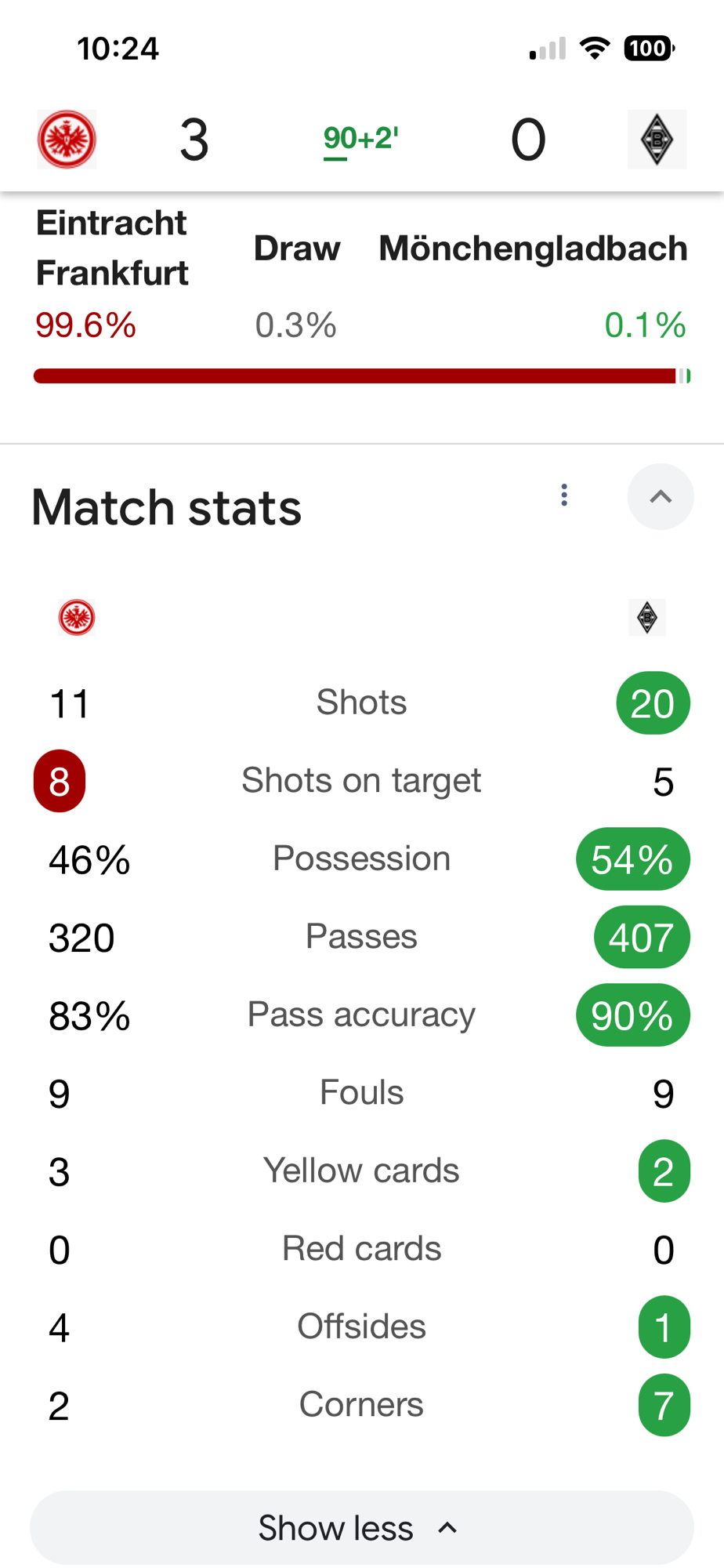Tap the red 8 shots on target badge
Screen dimensions: 724x1568
tap(60, 781)
